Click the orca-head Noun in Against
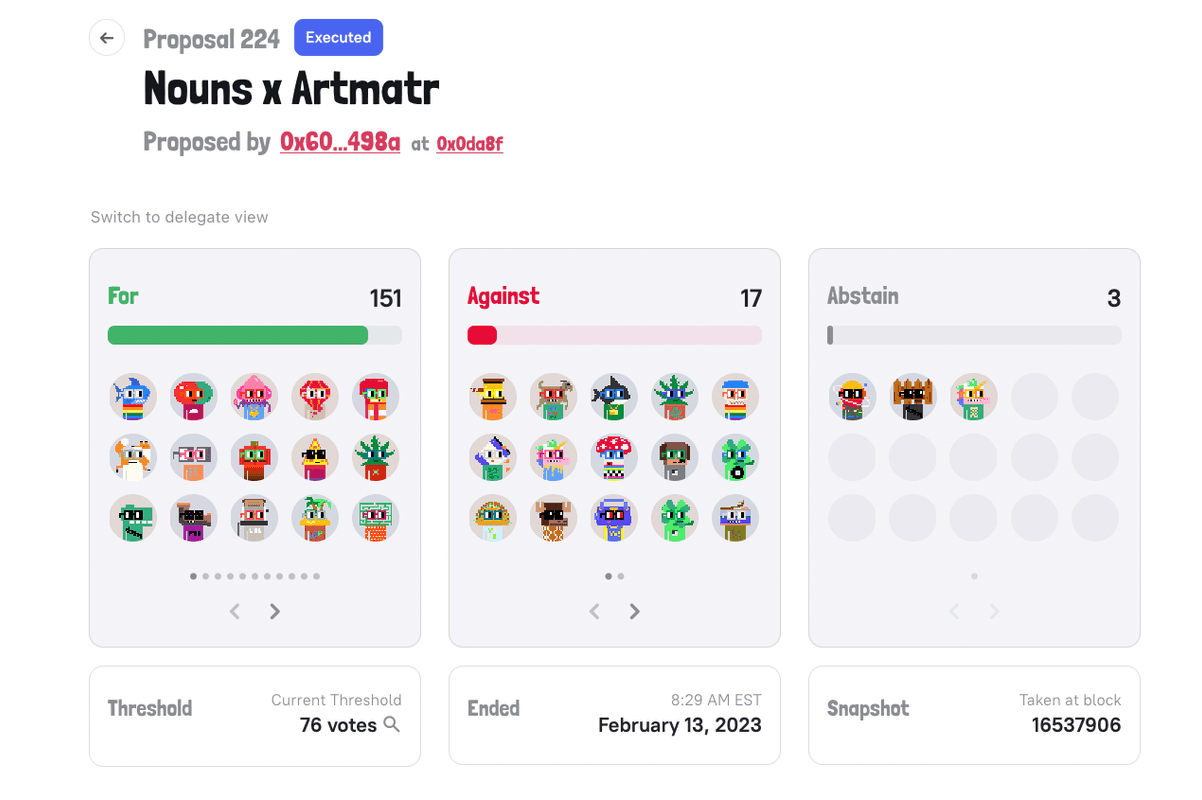 (x=614, y=397)
